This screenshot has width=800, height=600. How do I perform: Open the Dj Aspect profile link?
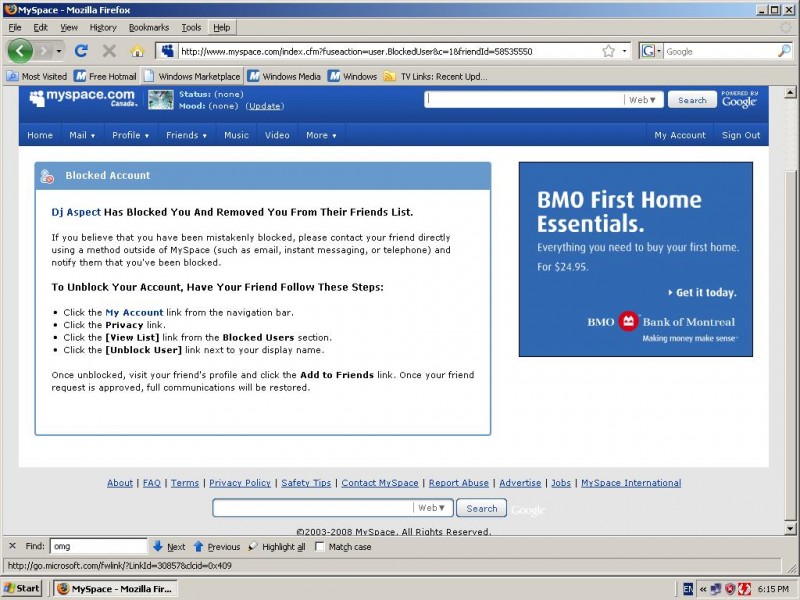(76, 212)
